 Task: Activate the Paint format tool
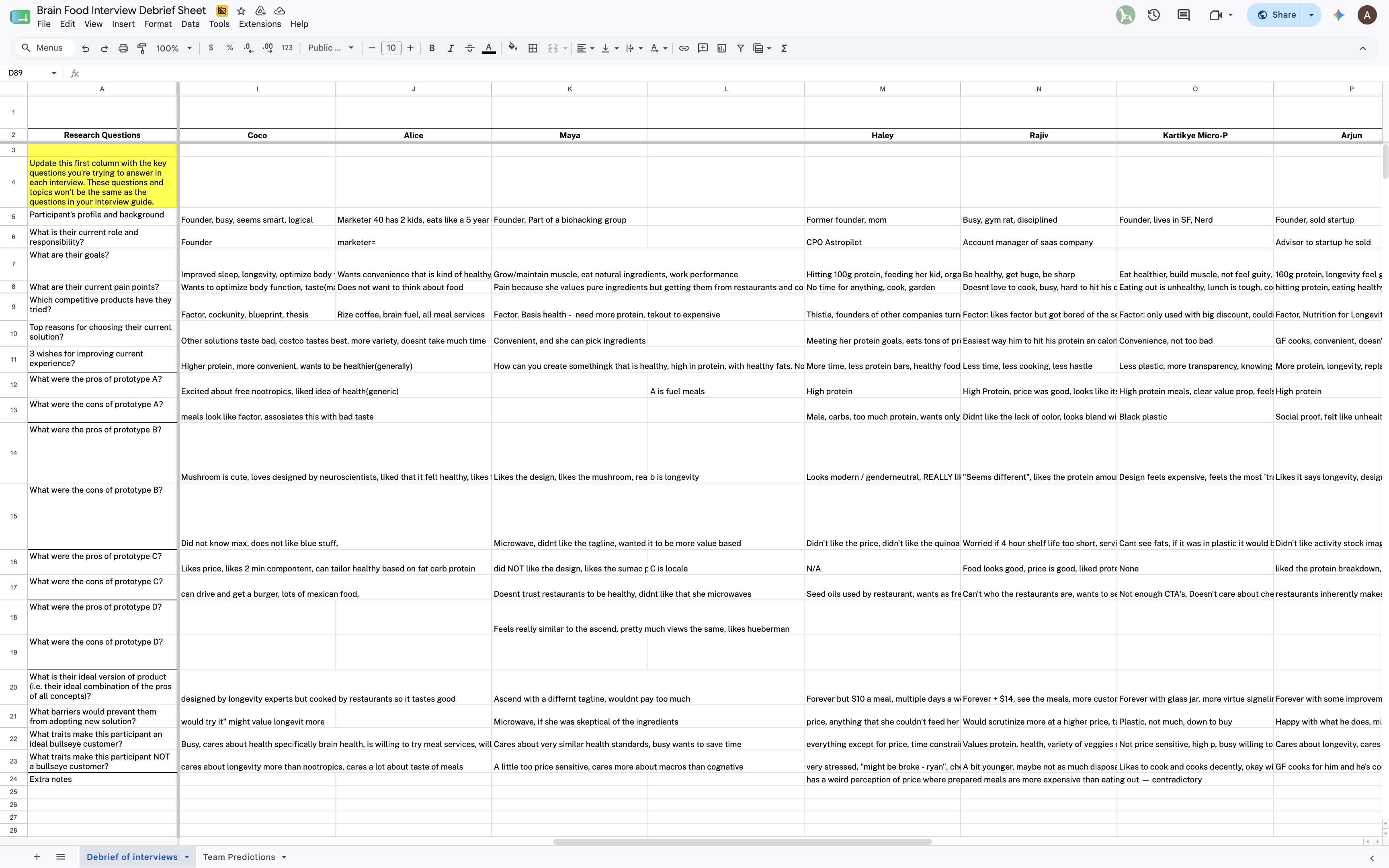pos(142,48)
